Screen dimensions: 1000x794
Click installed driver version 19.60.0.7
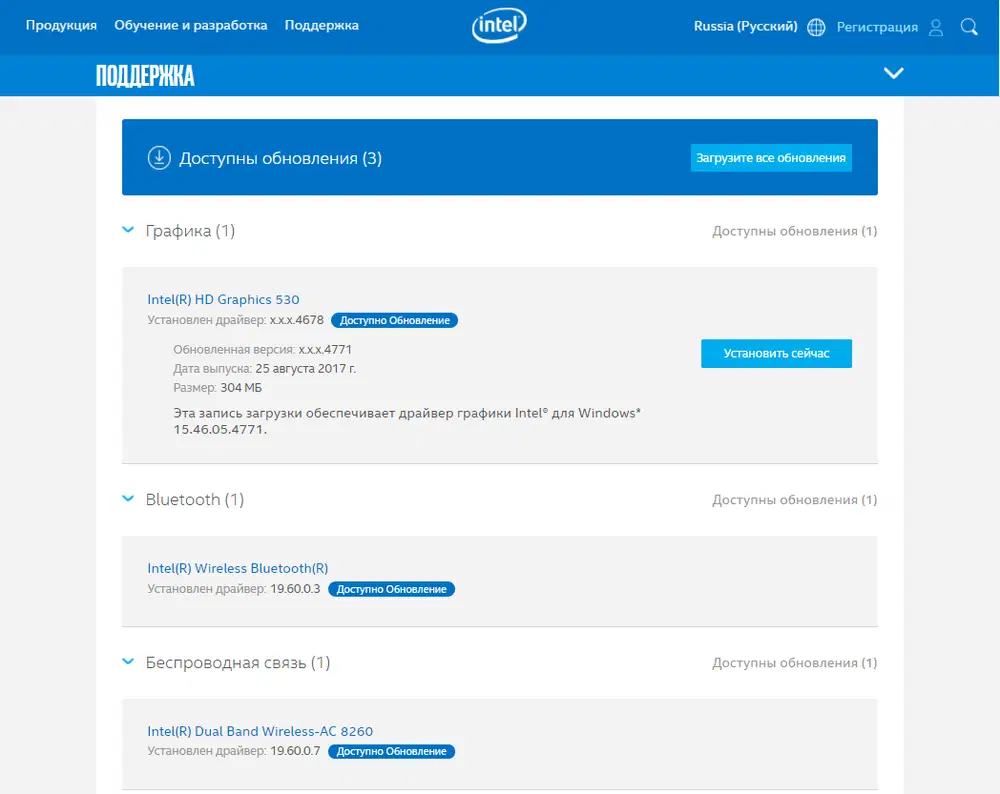(295, 751)
